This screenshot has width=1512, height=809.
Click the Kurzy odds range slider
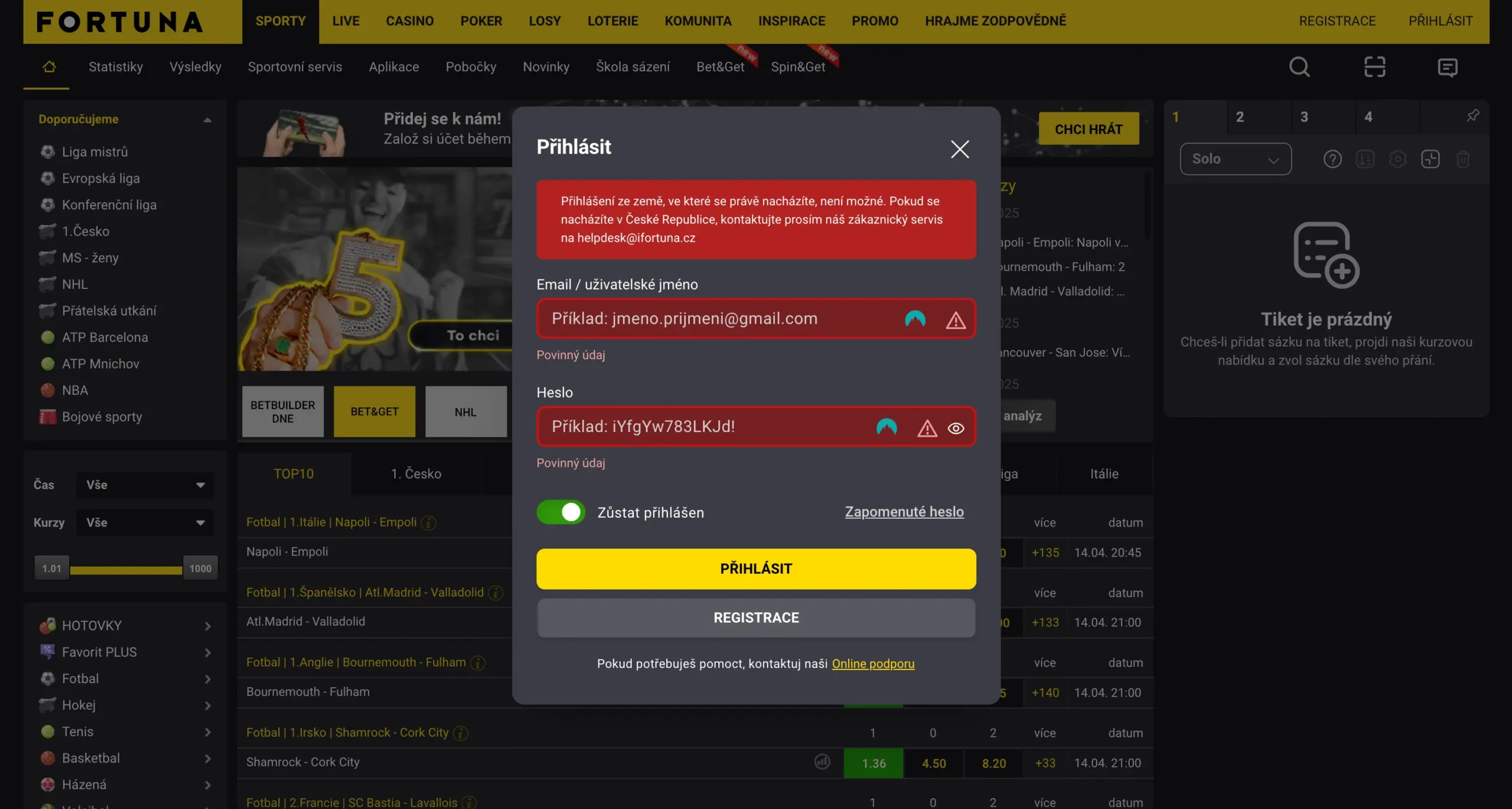point(126,570)
